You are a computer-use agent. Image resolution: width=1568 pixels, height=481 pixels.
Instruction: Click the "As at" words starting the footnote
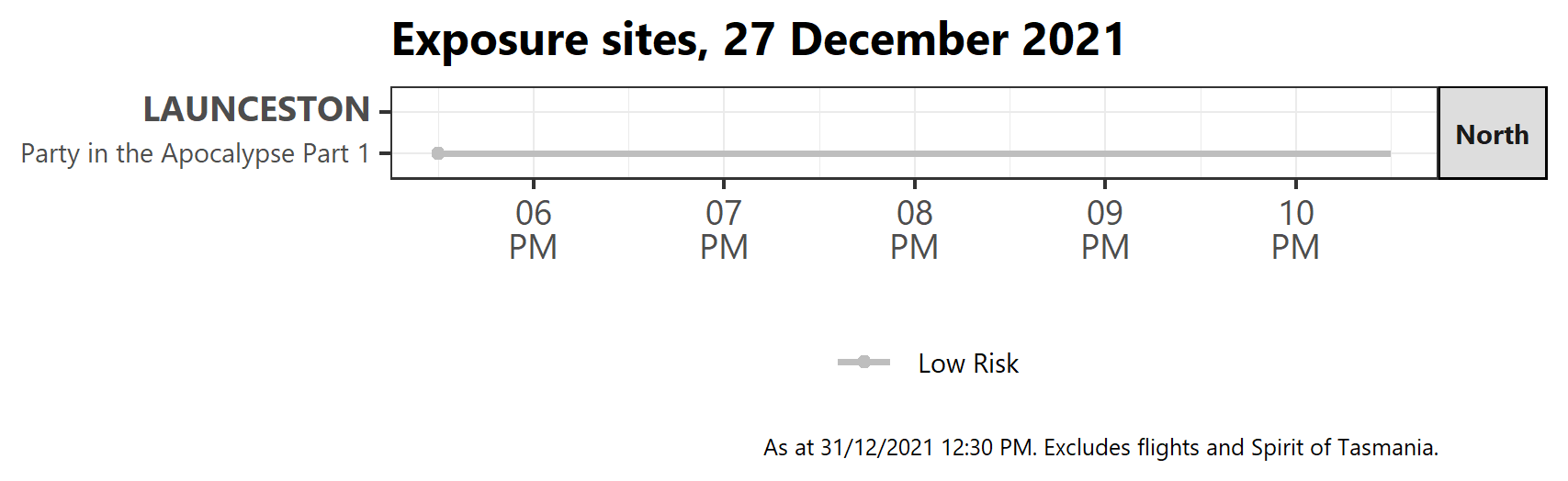coord(788,448)
